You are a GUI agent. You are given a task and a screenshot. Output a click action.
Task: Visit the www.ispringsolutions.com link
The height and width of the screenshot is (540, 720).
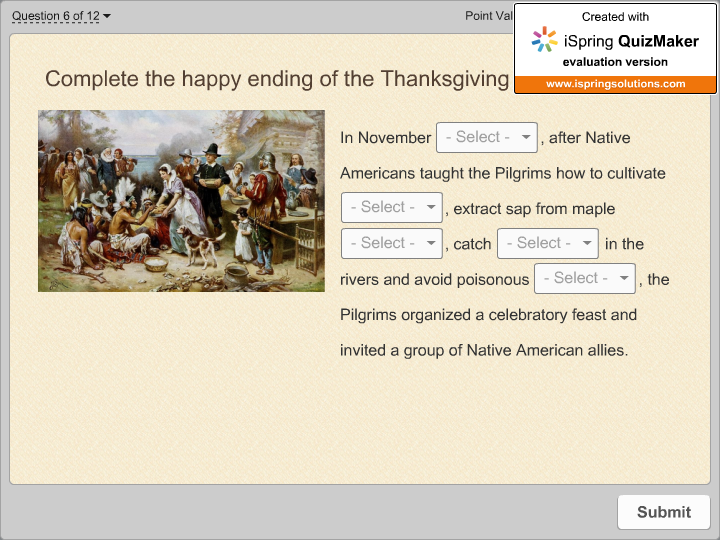[x=615, y=84]
